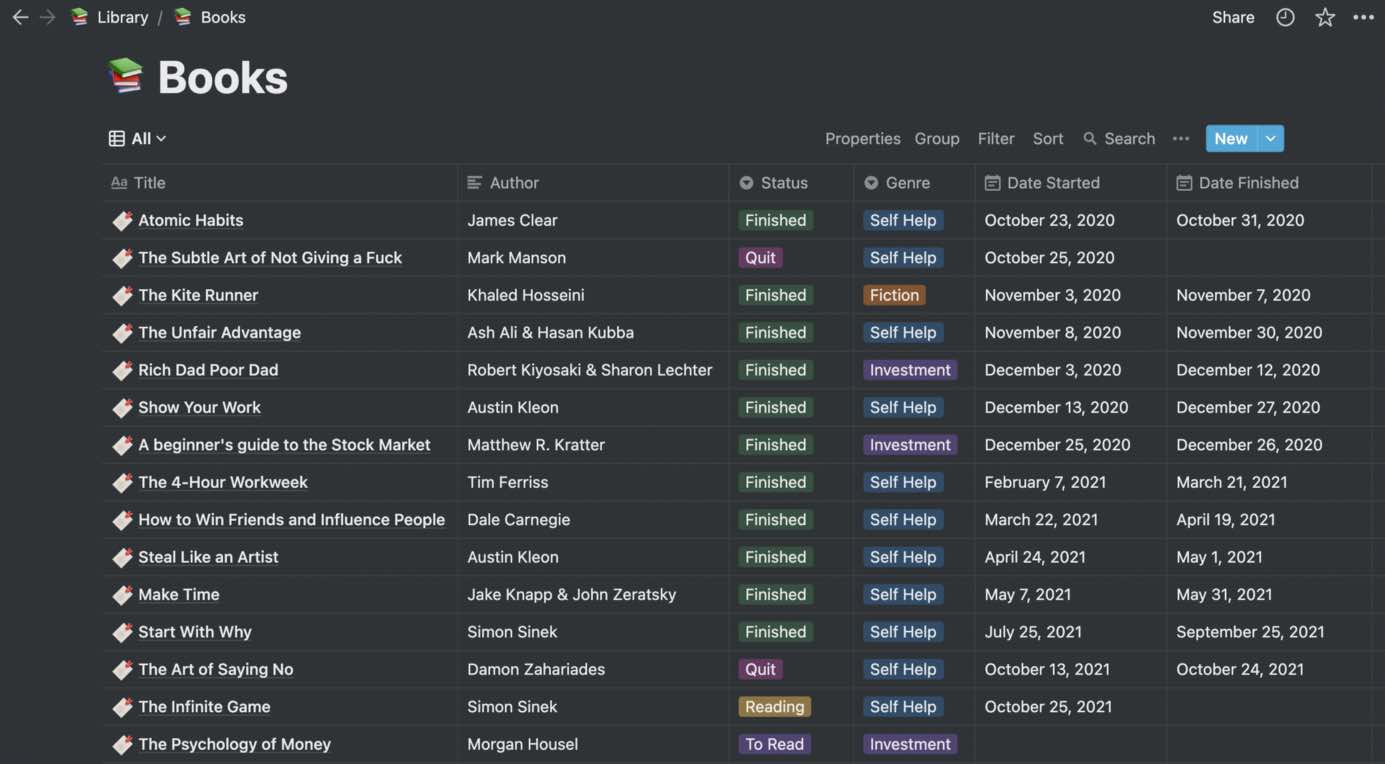Select the Reading status for The Infinite Game
The width and height of the screenshot is (1385, 764).
774,704
